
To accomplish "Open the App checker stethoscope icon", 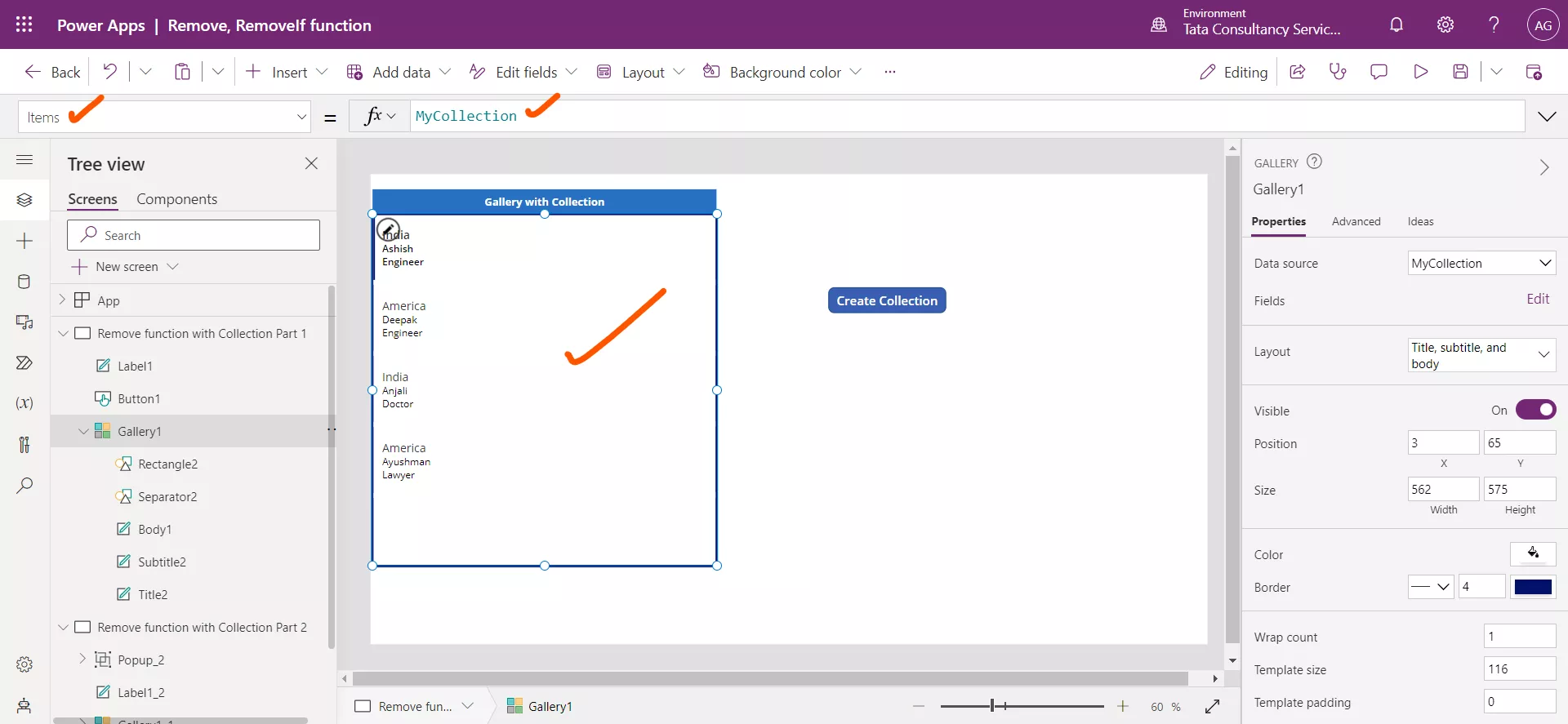I will point(1338,72).
